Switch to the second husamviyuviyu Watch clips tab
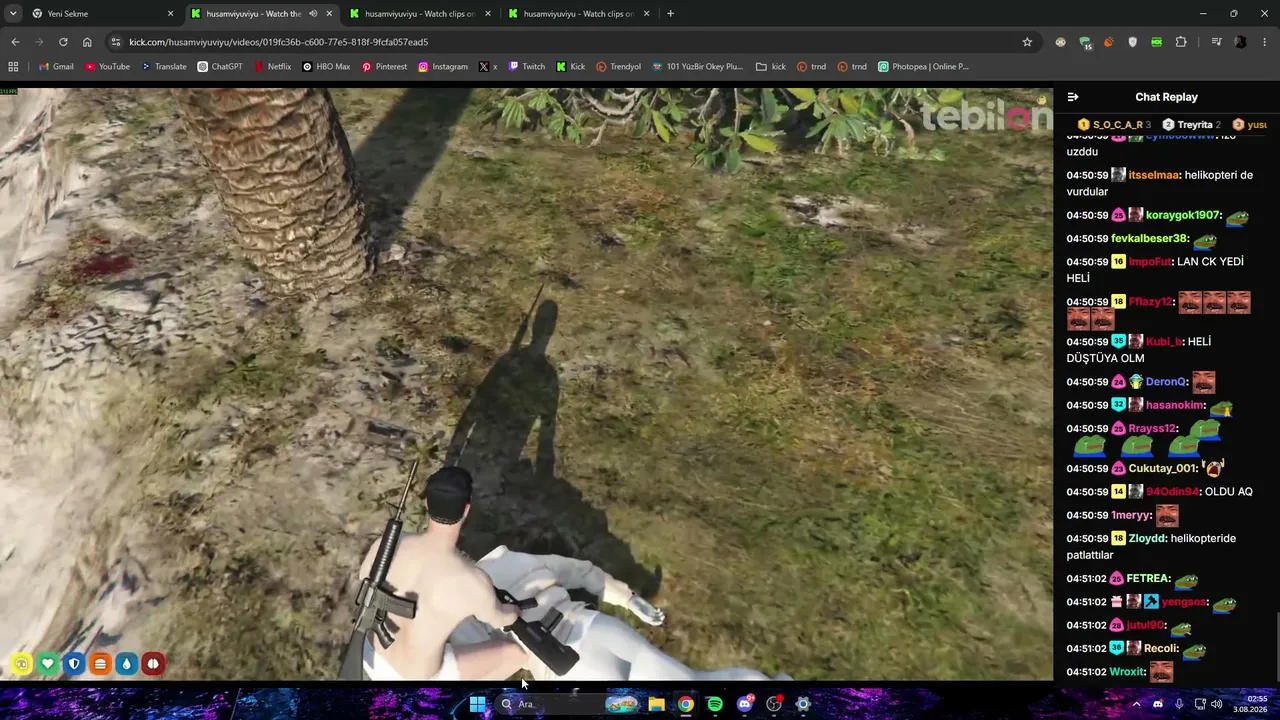Viewport: 1280px width, 720px height. pos(420,14)
